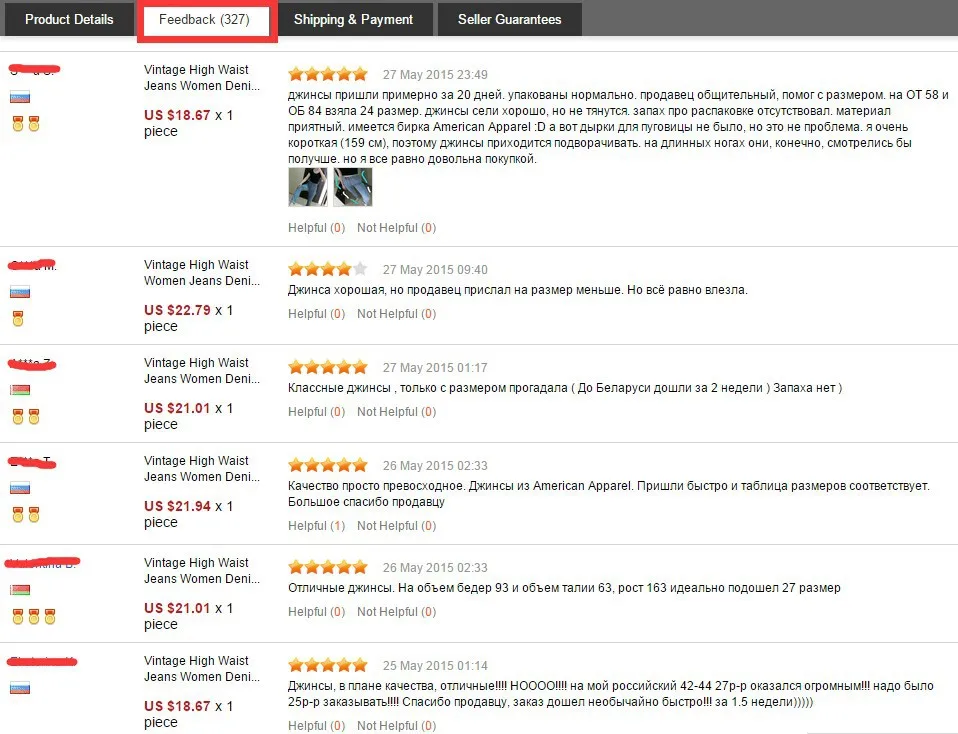The height and width of the screenshot is (734, 958).
Task: Click the single medal icon under the second reviewer
Action: pos(18,318)
